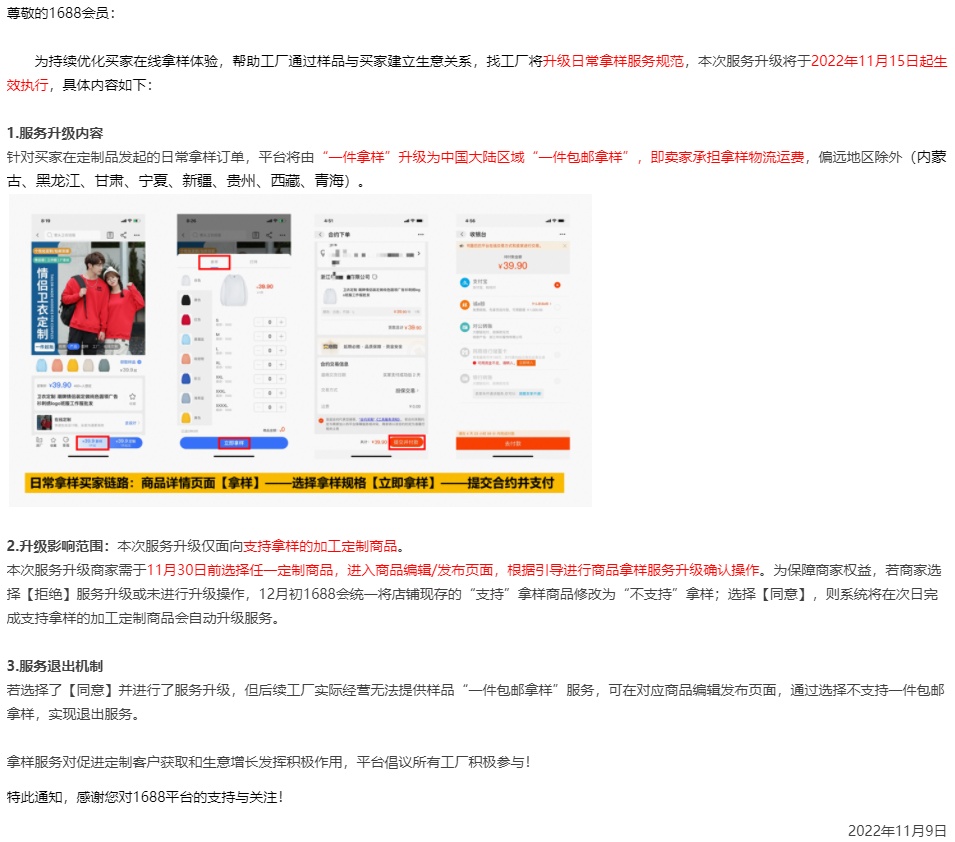Screen dimensions: 955x842
Task: Click the yellow 日常拿样买家链路 caption banner
Action: (294, 483)
